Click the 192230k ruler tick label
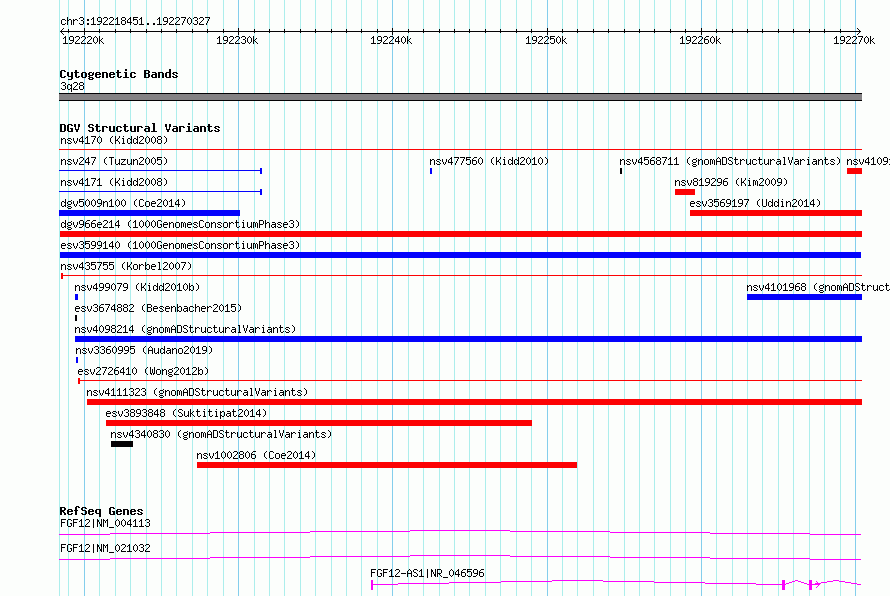Viewport: 890px width, 596px height. (x=237, y=40)
